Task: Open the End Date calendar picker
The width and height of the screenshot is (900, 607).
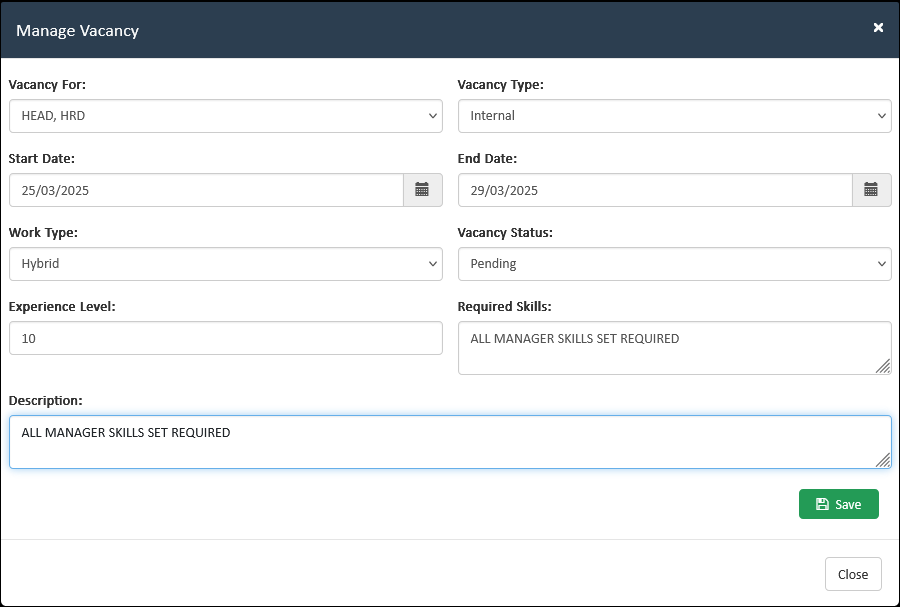Action: [871, 190]
